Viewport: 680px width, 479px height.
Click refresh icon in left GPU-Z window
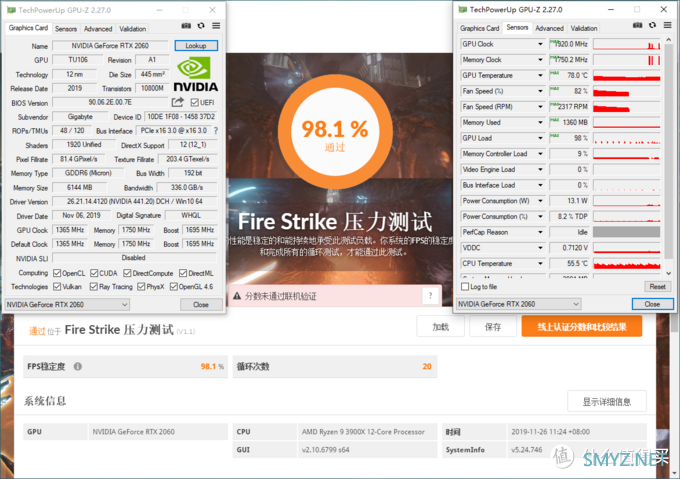[201, 26]
